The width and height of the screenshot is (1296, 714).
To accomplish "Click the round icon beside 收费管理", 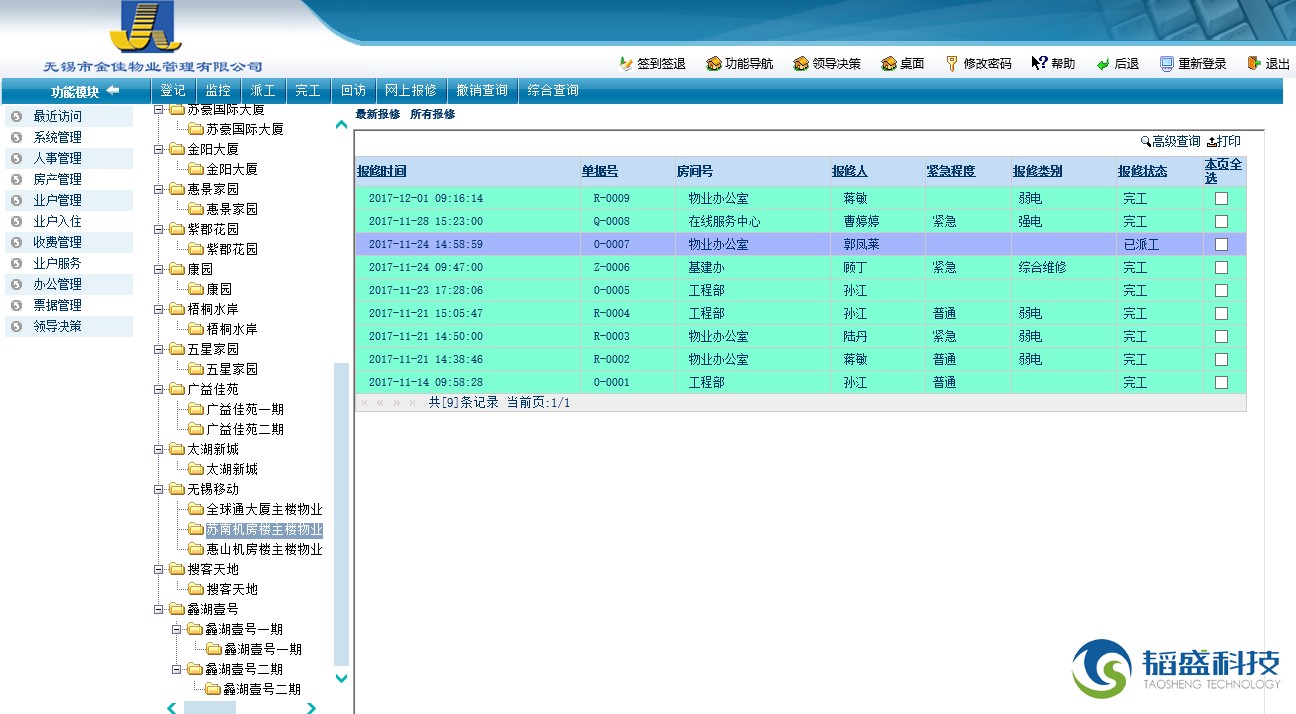I will pos(16,242).
